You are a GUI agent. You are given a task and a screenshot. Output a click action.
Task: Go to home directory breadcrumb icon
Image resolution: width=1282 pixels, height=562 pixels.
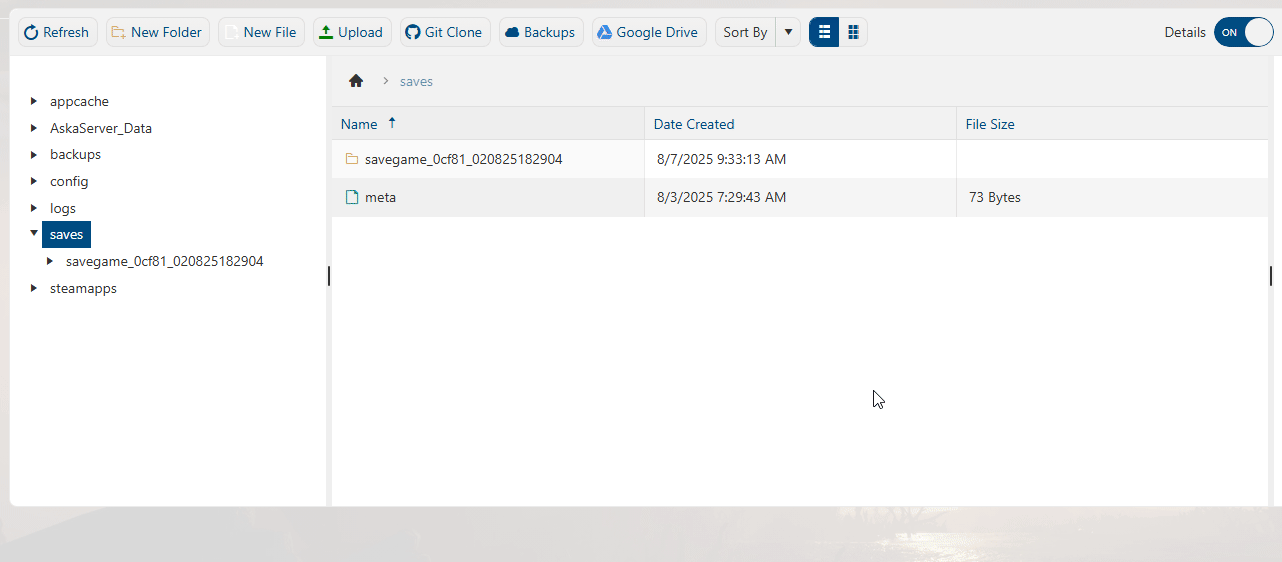[x=356, y=81]
